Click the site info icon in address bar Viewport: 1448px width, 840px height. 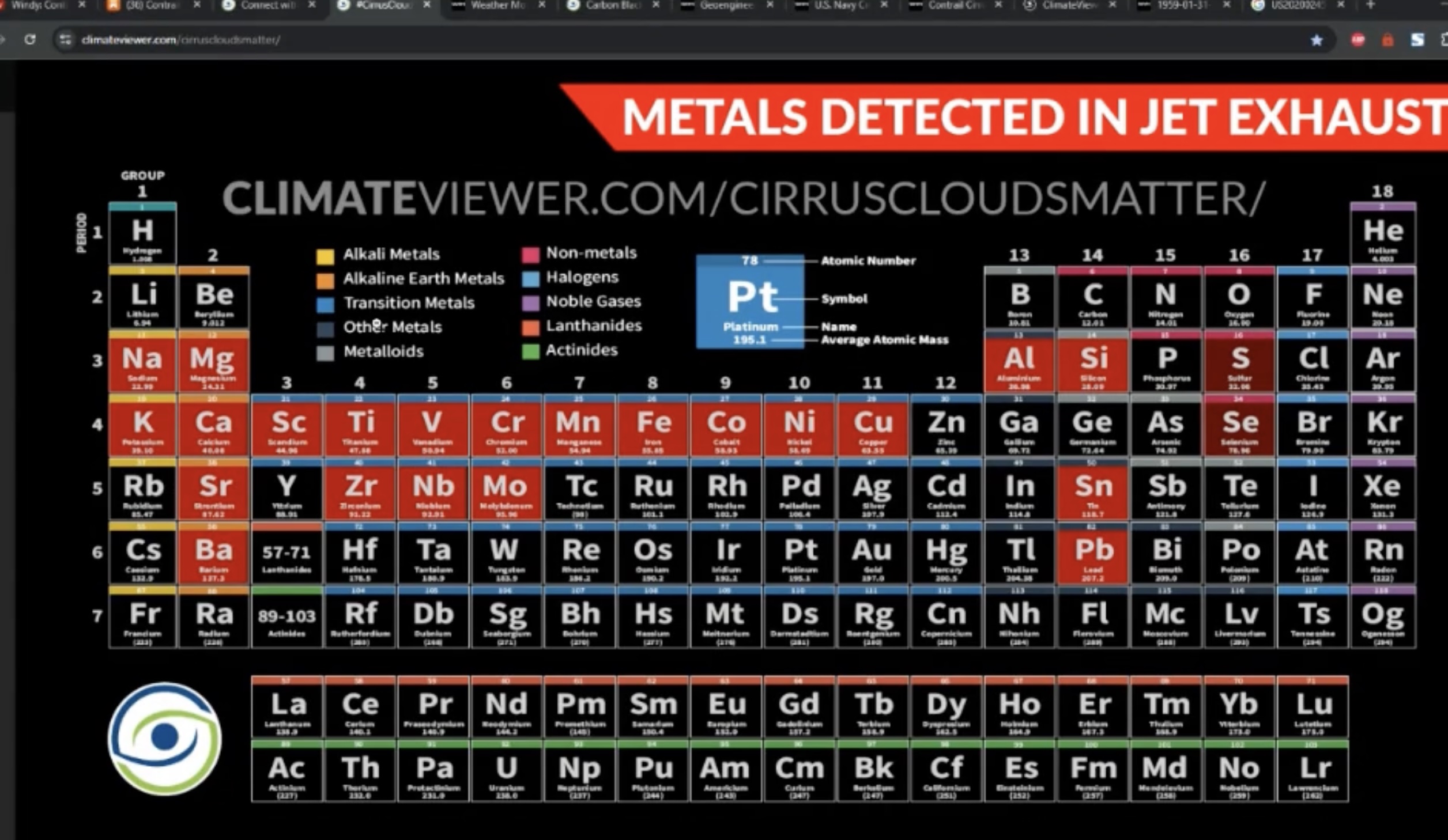[65, 40]
